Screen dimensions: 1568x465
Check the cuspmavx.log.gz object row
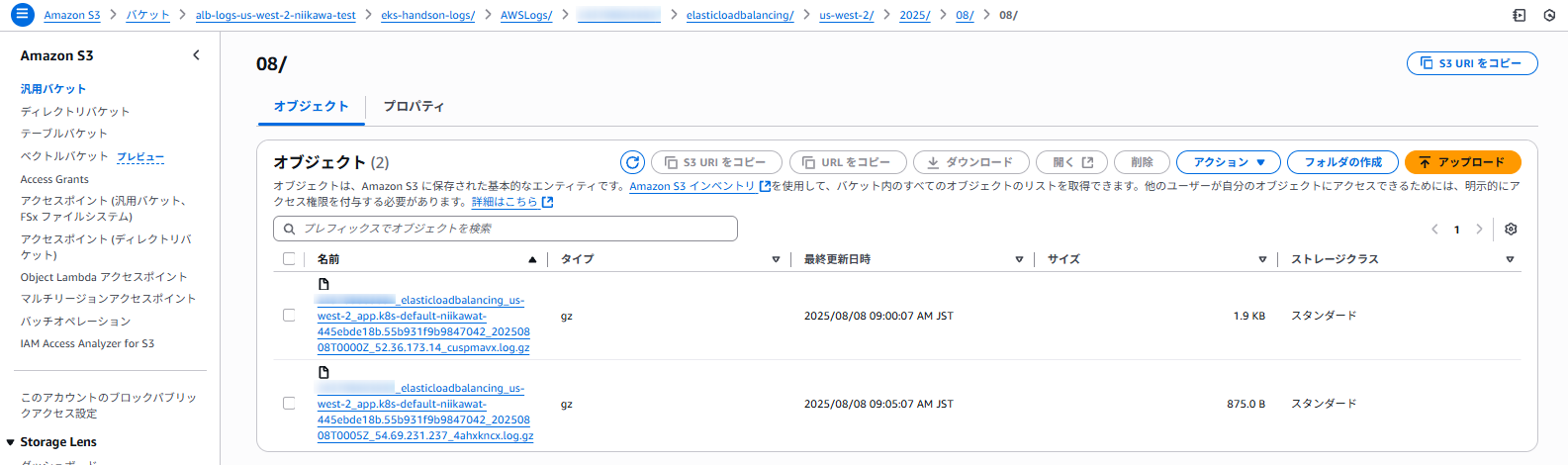[289, 316]
